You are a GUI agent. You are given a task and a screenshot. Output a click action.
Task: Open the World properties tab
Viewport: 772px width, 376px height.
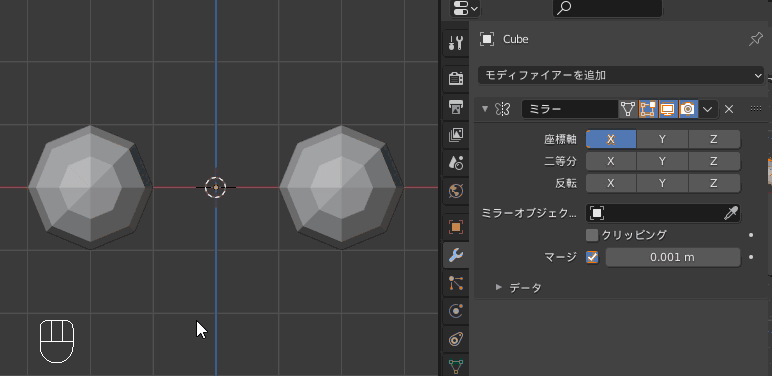pyautogui.click(x=456, y=190)
